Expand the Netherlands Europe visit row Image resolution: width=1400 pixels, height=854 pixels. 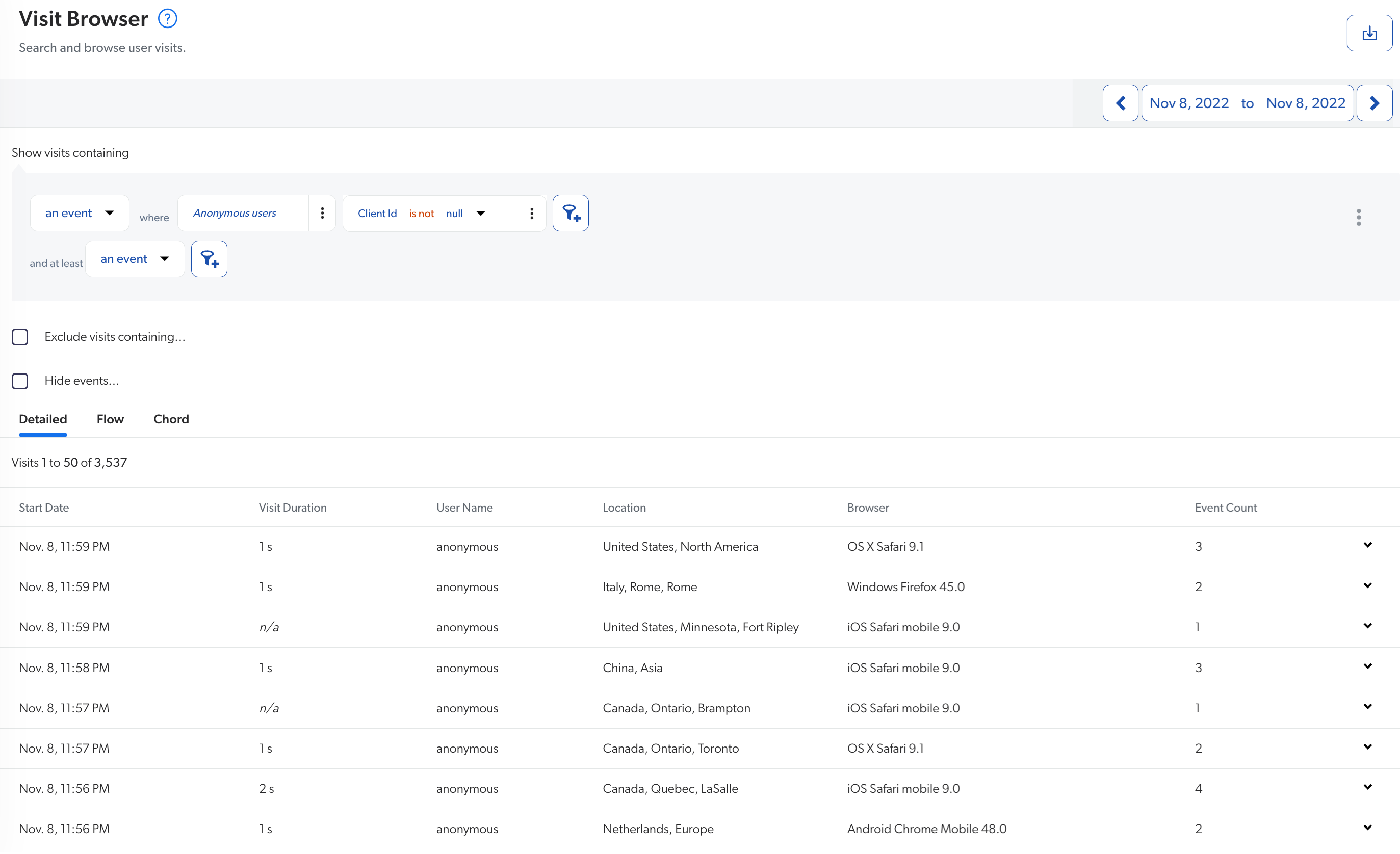point(1367,828)
